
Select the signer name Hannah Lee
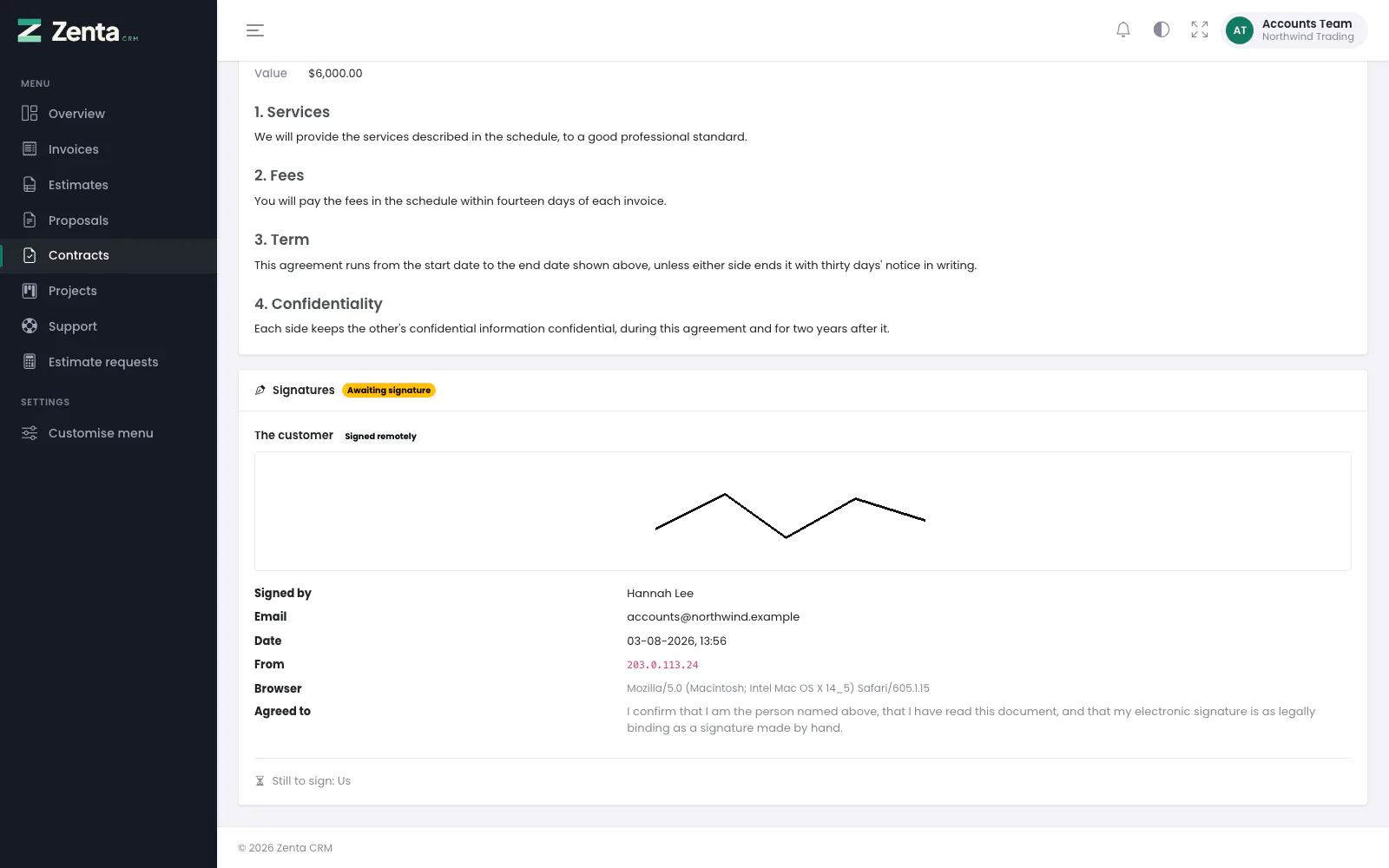pos(660,594)
